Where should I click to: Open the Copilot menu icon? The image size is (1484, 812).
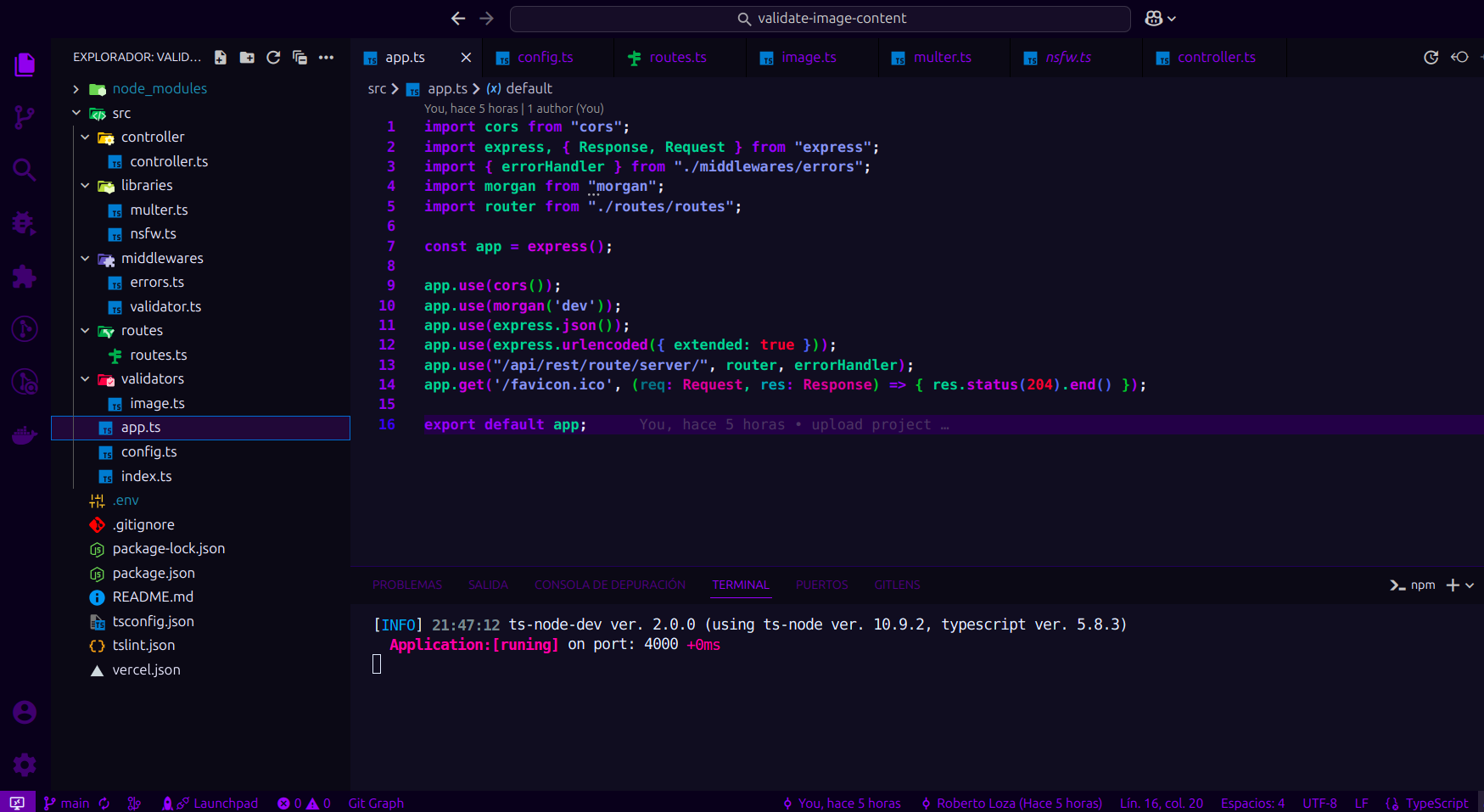click(x=1160, y=18)
